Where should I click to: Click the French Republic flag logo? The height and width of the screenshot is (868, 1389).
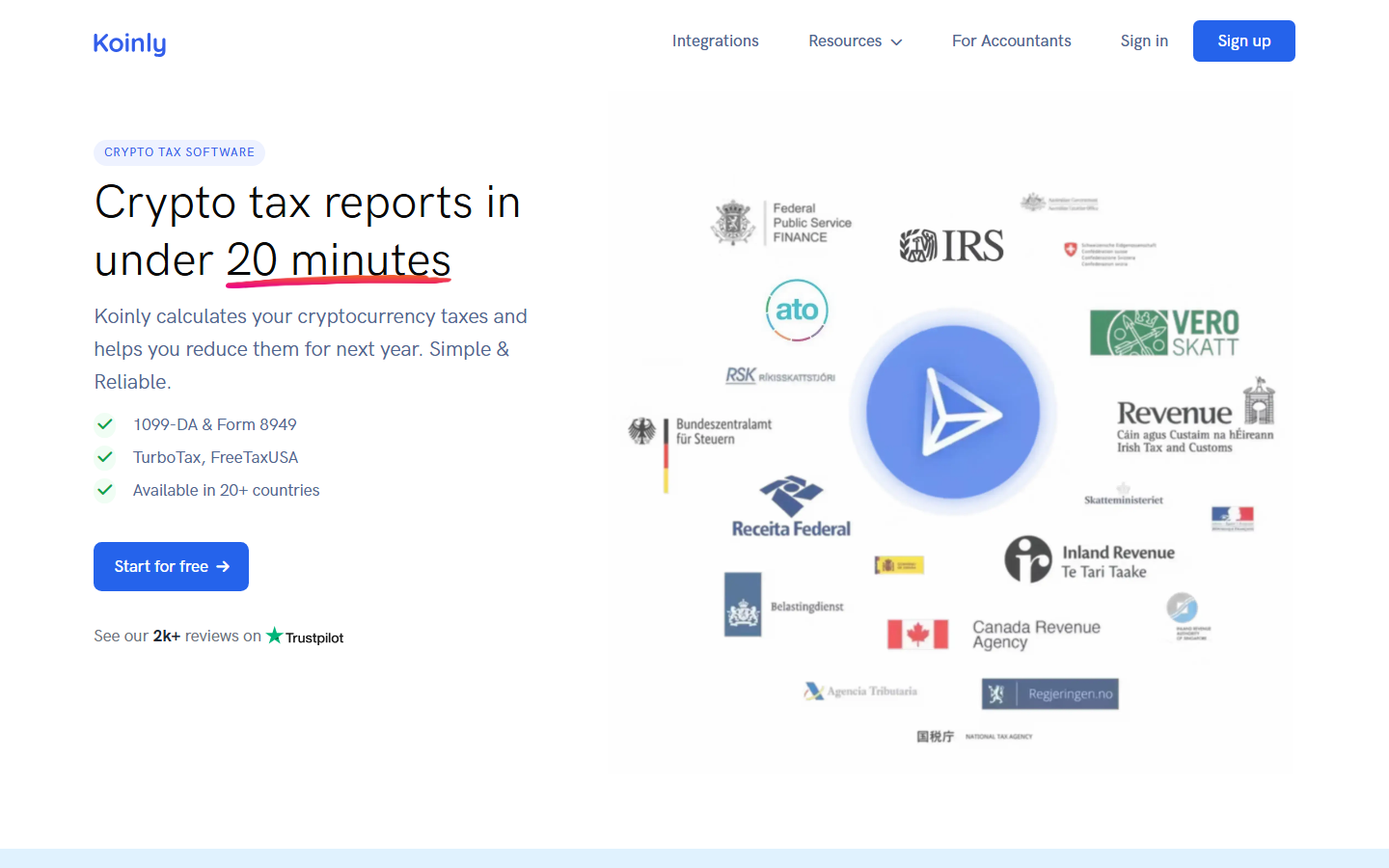1233,519
